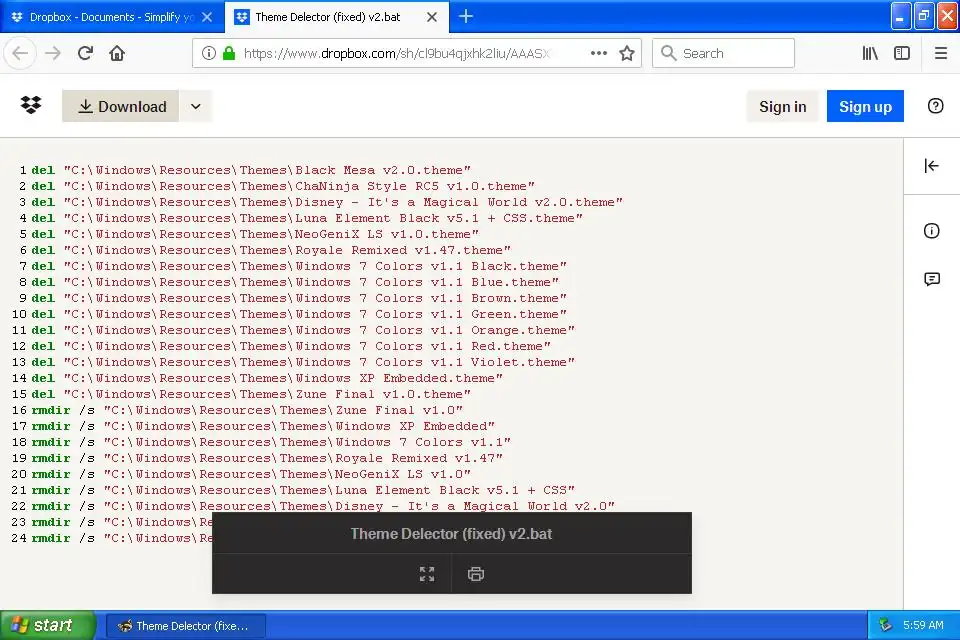This screenshot has width=960, height=640.
Task: Select Theme Delector taskbar window button
Action: pyautogui.click(x=186, y=625)
